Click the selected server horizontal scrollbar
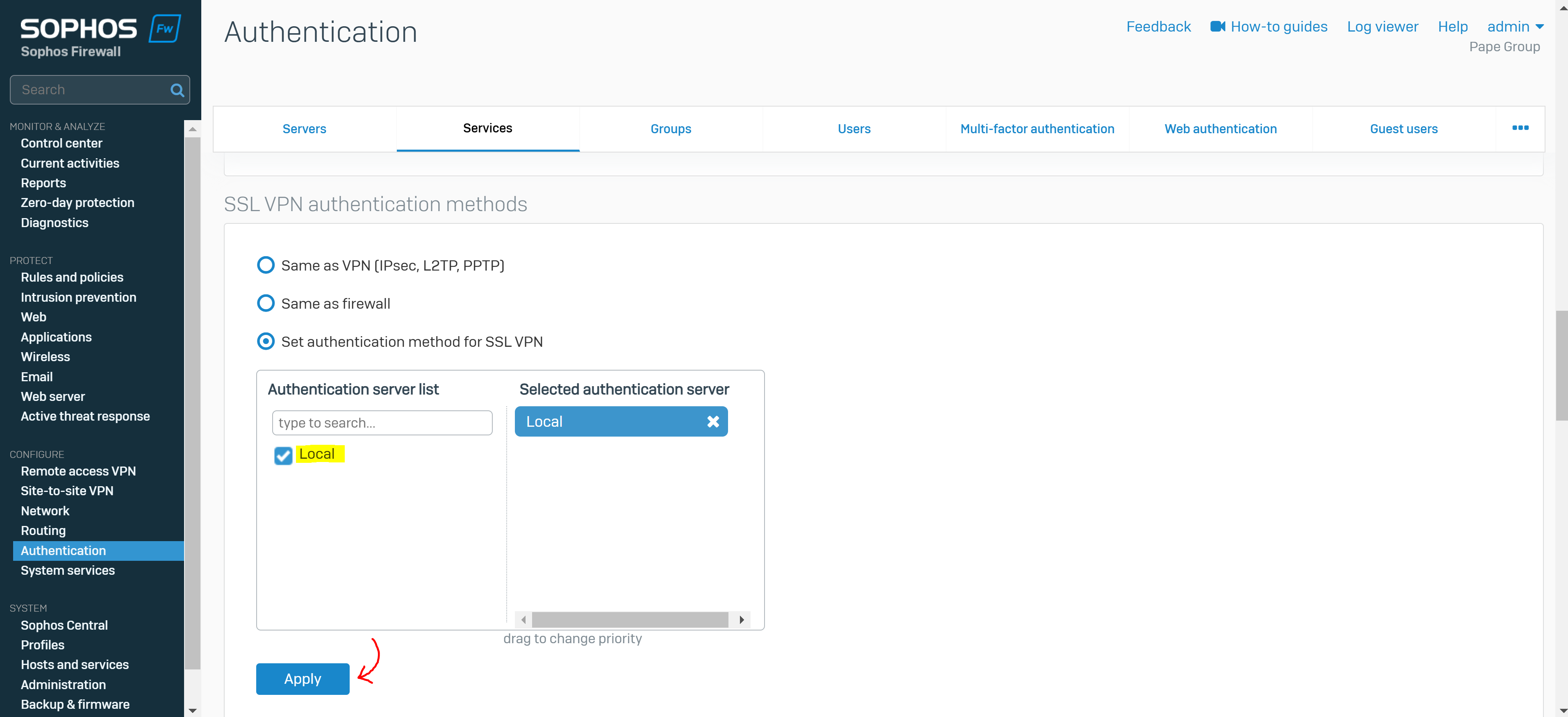The width and height of the screenshot is (1568, 717). pos(630,619)
